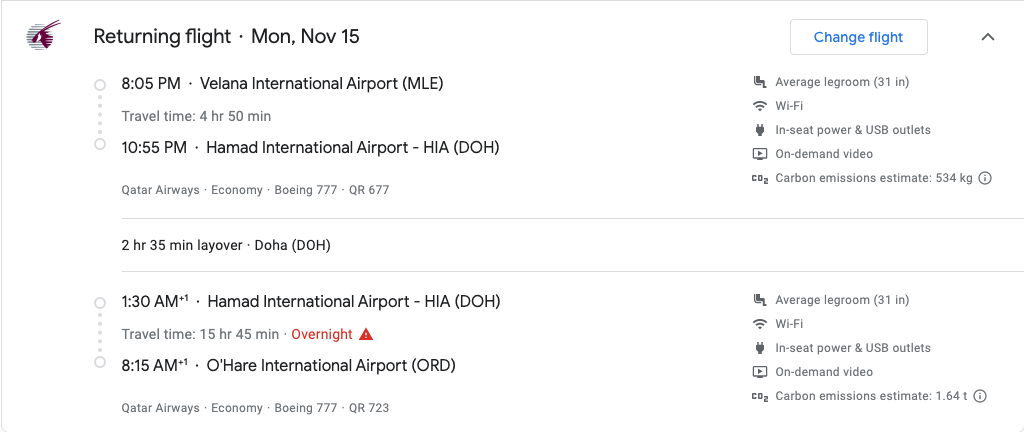Open info icon beside 534 kg emissions

coord(985,178)
